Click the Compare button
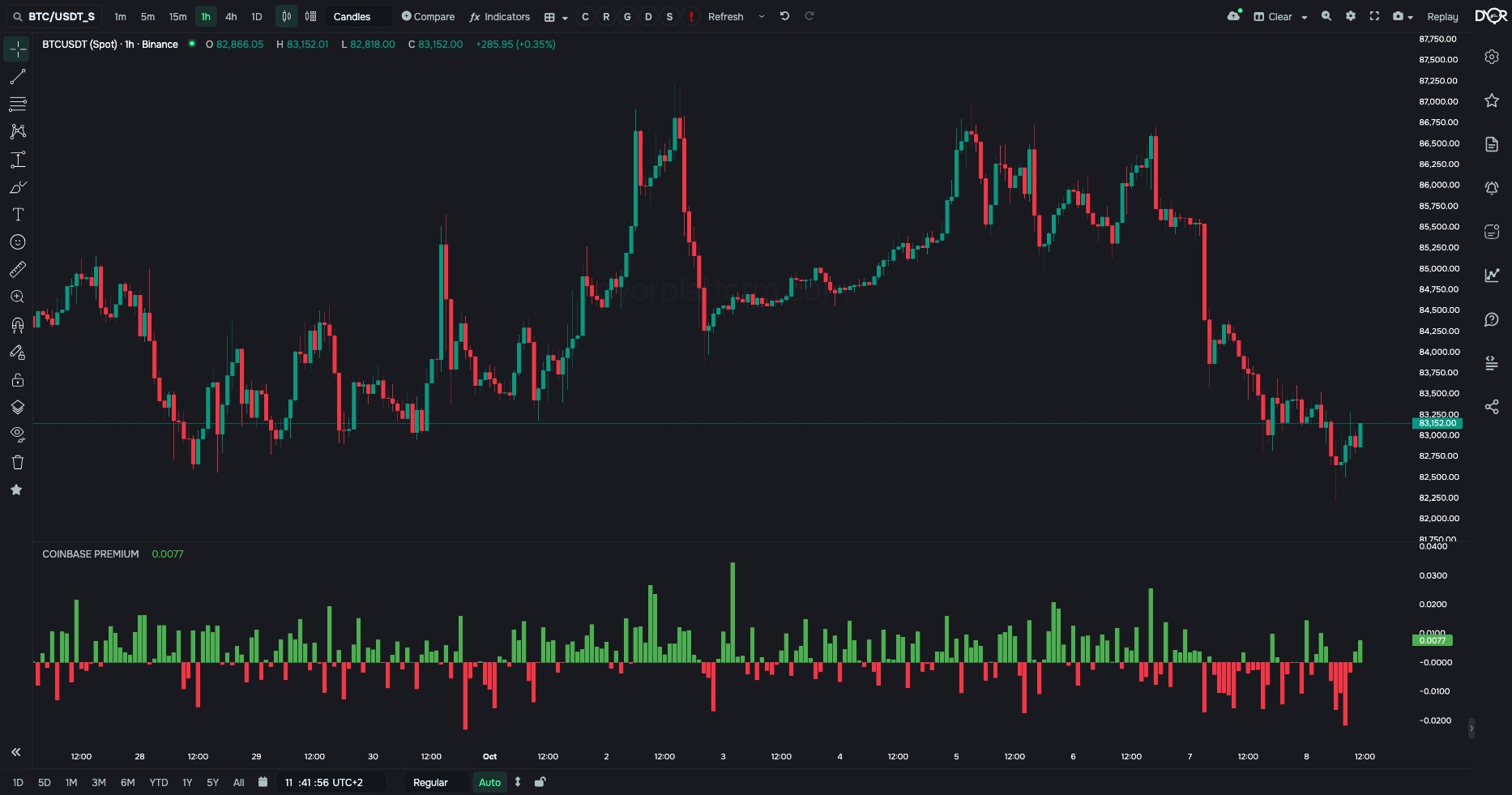The height and width of the screenshot is (795, 1512). pyautogui.click(x=428, y=16)
